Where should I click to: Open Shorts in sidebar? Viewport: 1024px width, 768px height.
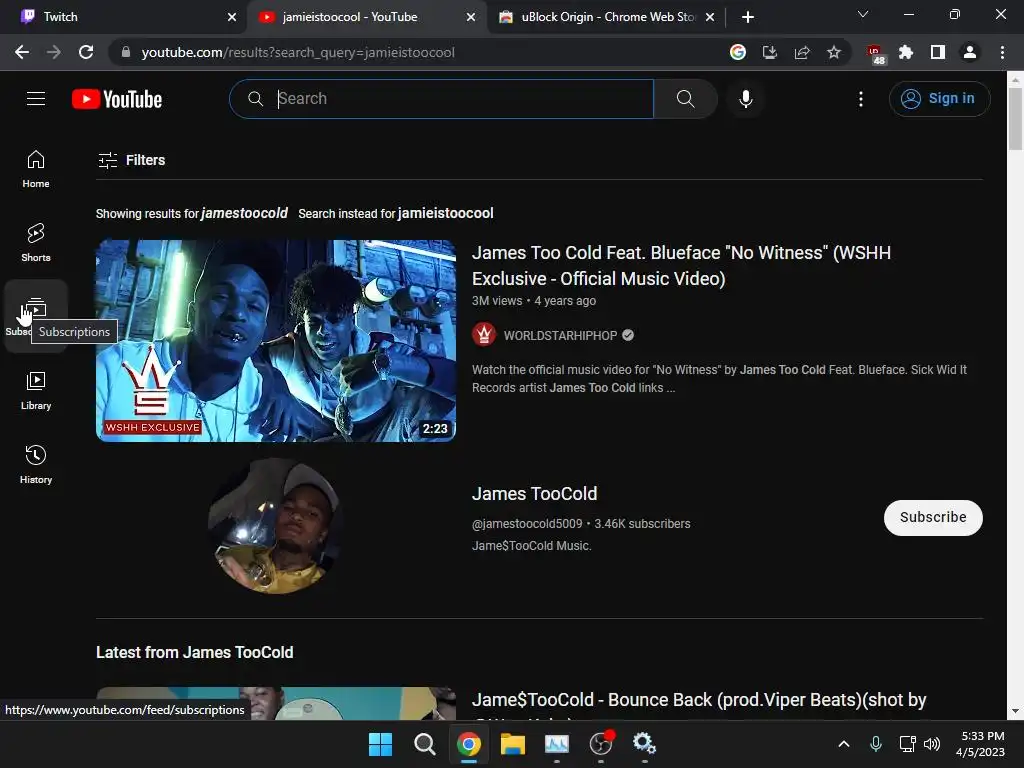36,242
